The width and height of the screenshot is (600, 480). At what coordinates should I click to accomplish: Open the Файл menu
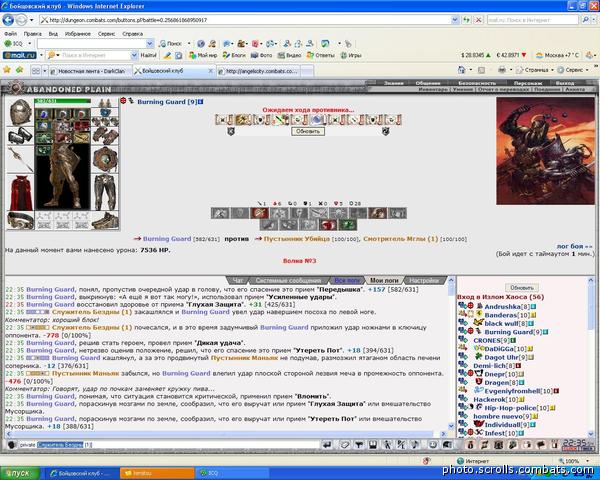point(11,34)
